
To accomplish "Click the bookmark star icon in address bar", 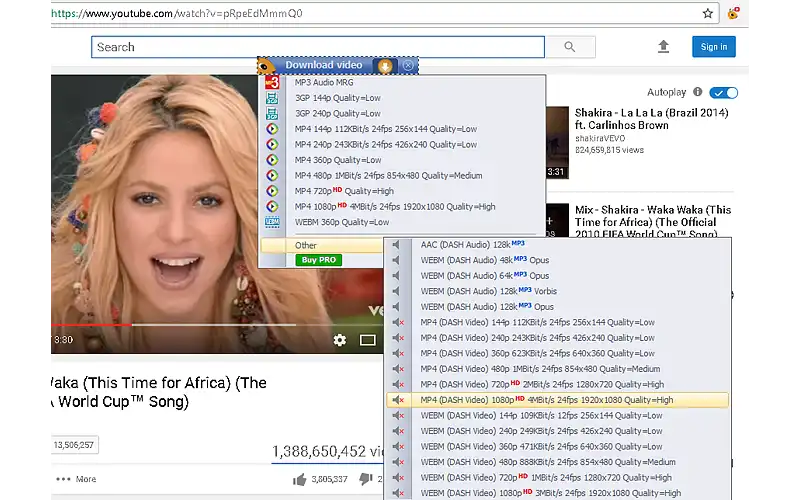I will point(707,13).
